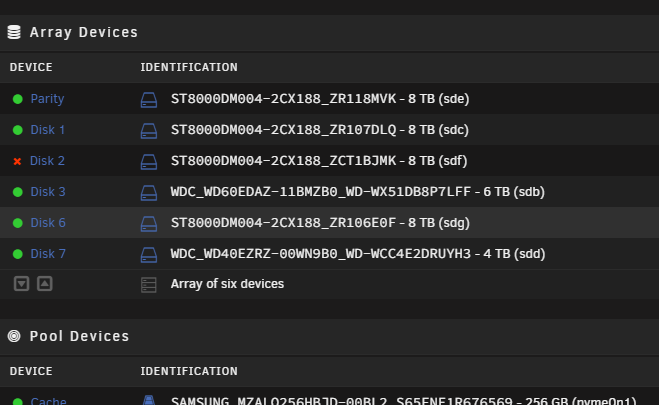Click the Pool Devices circular icon

14,336
